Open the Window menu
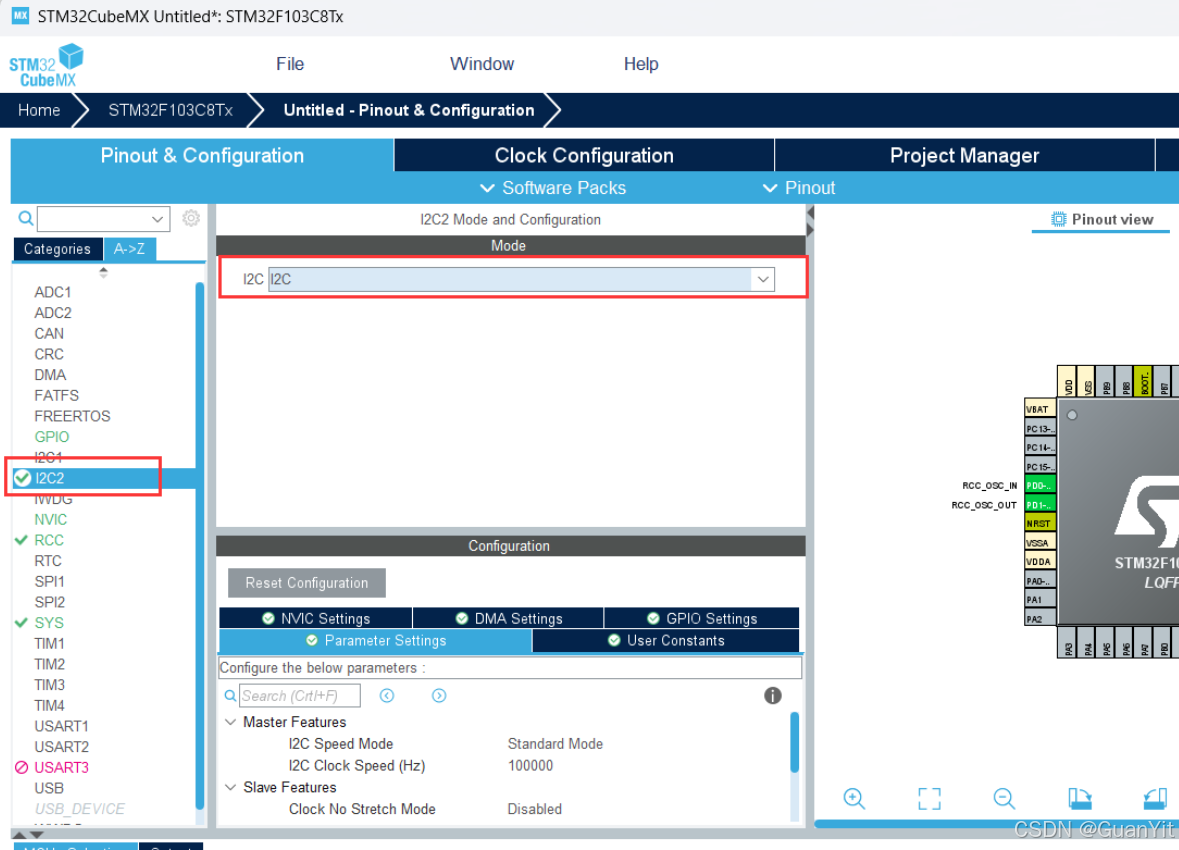 point(482,64)
